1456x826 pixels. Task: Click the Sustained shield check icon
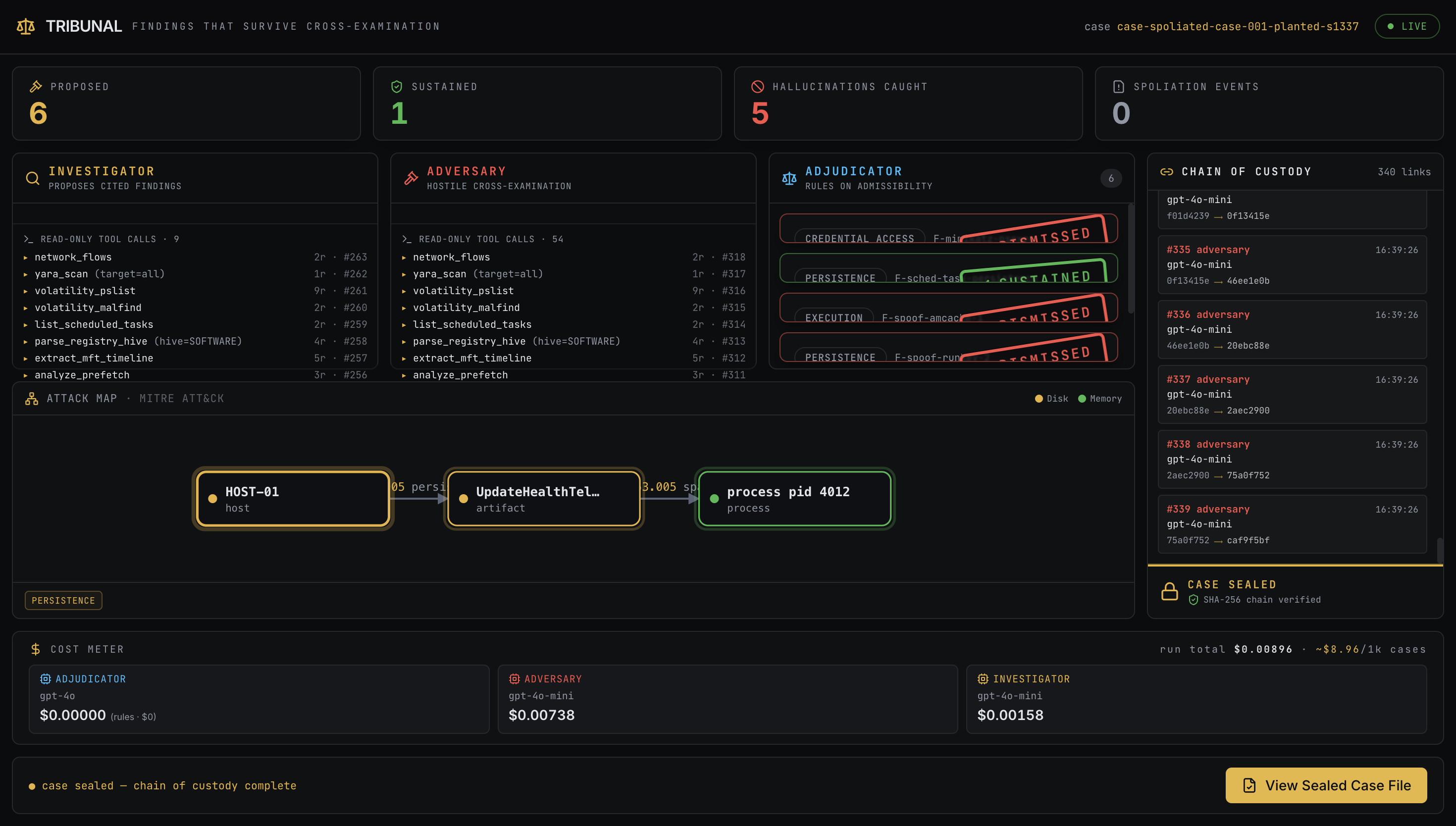[397, 86]
